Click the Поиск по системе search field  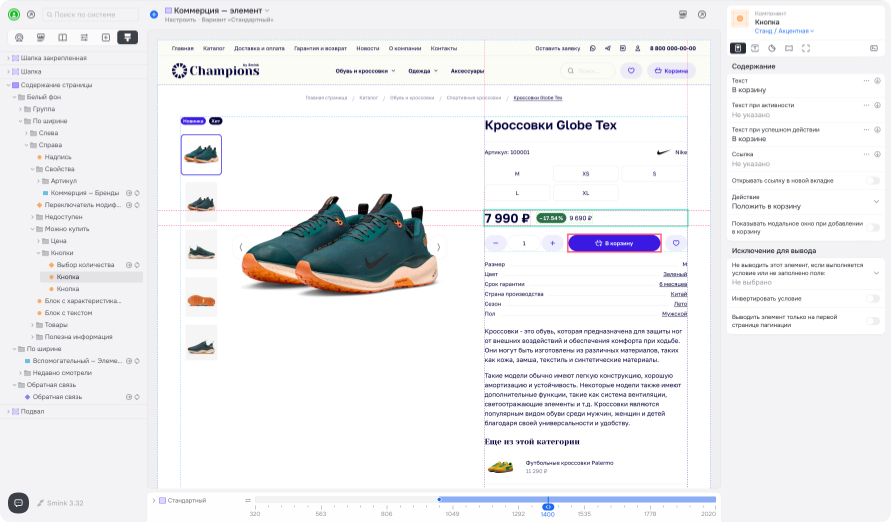[91, 14]
